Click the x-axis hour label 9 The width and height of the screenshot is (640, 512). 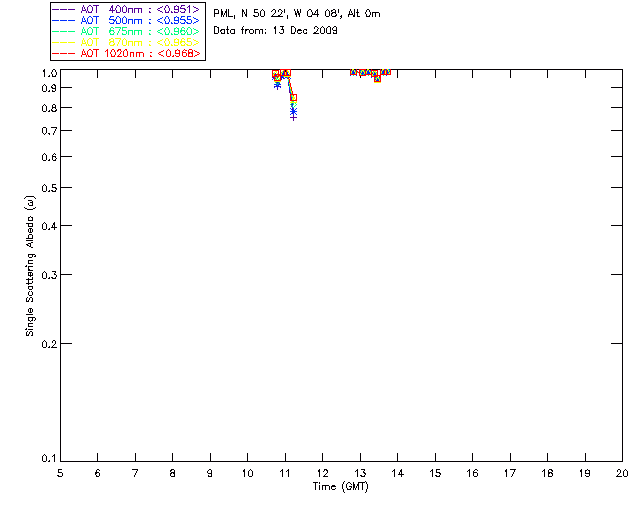pos(210,473)
